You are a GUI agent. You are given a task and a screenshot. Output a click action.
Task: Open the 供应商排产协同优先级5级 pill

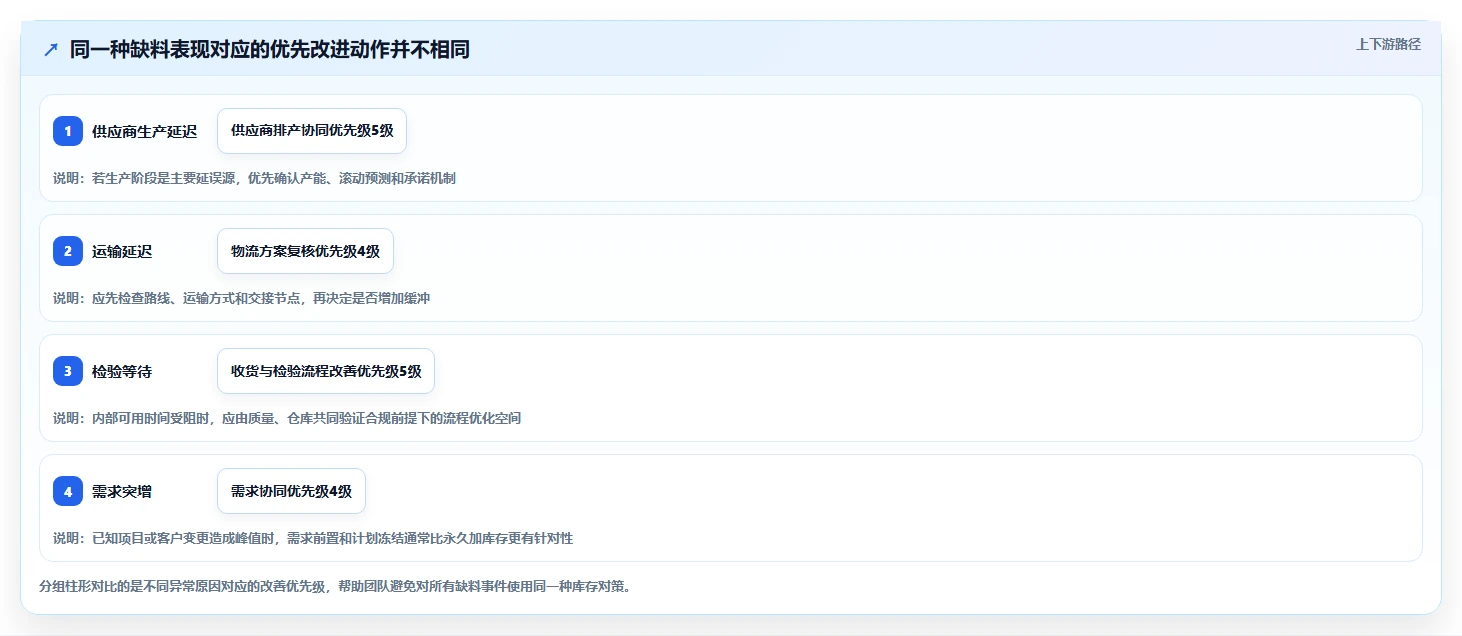(x=312, y=131)
